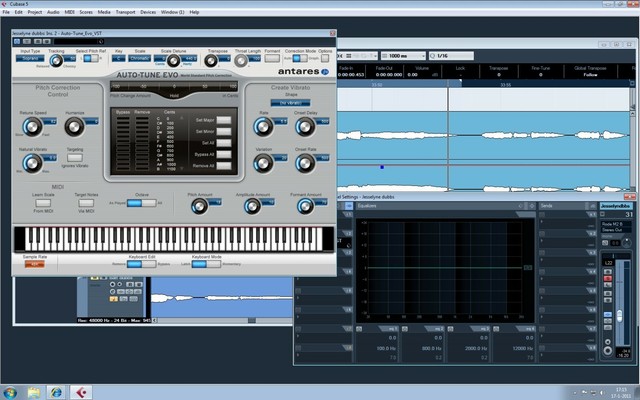Open the Audio menu
The image size is (640, 400).
53,12
